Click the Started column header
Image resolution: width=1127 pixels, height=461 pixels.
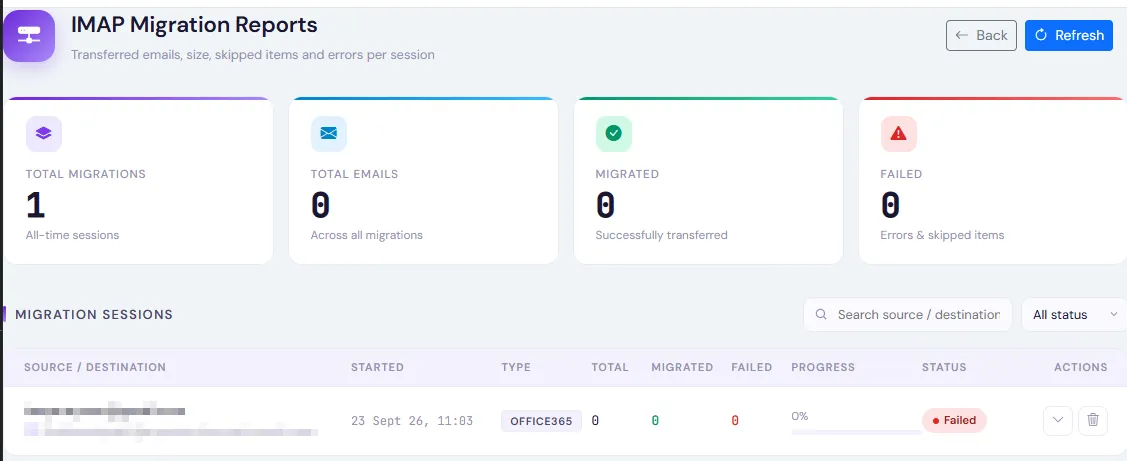pyautogui.click(x=377, y=367)
